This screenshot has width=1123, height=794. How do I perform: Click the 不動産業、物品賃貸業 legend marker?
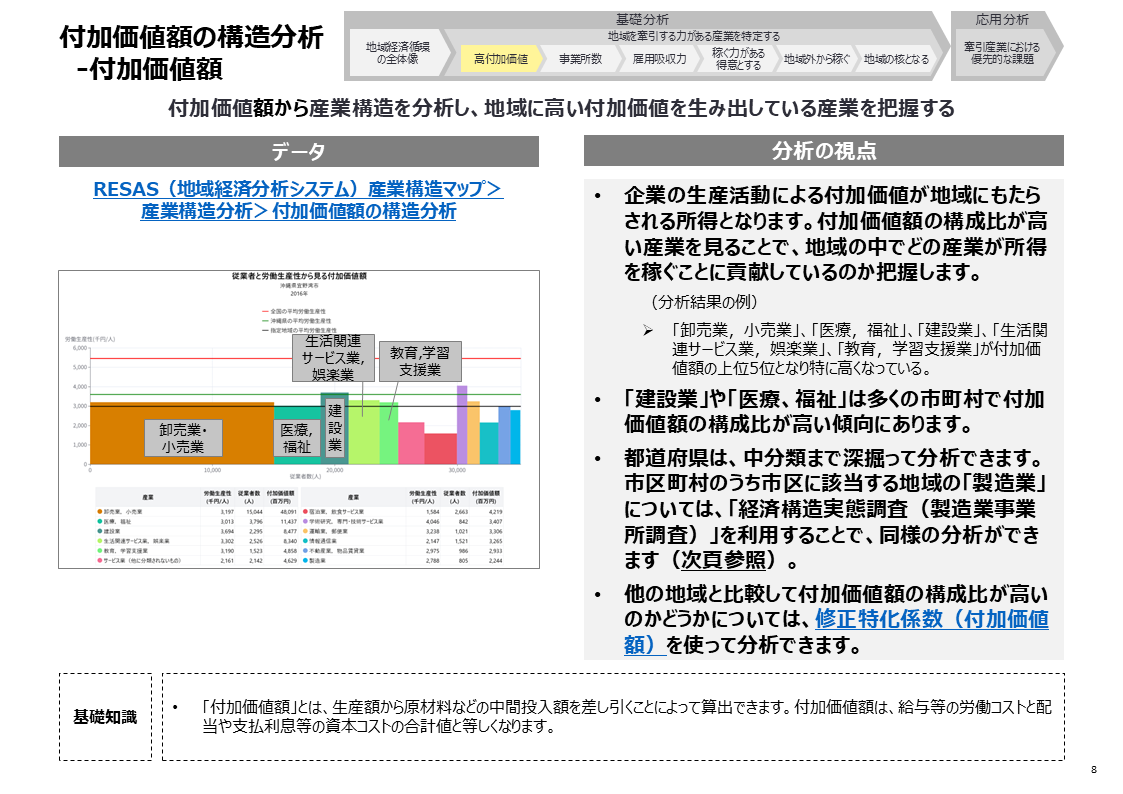pos(305,549)
